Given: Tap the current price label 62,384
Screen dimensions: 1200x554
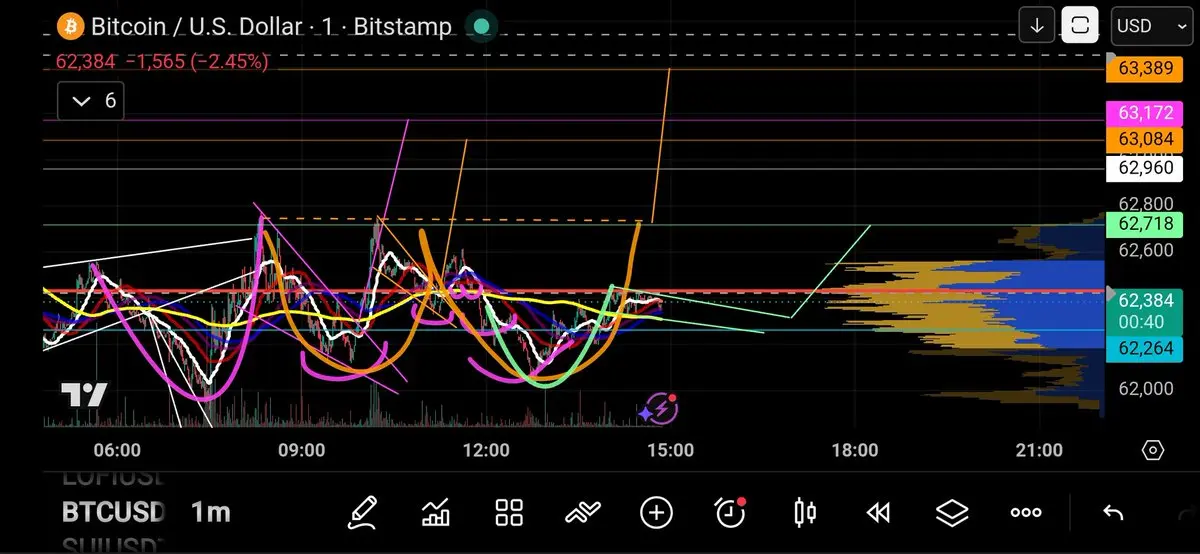Looking at the screenshot, I should (1145, 310).
